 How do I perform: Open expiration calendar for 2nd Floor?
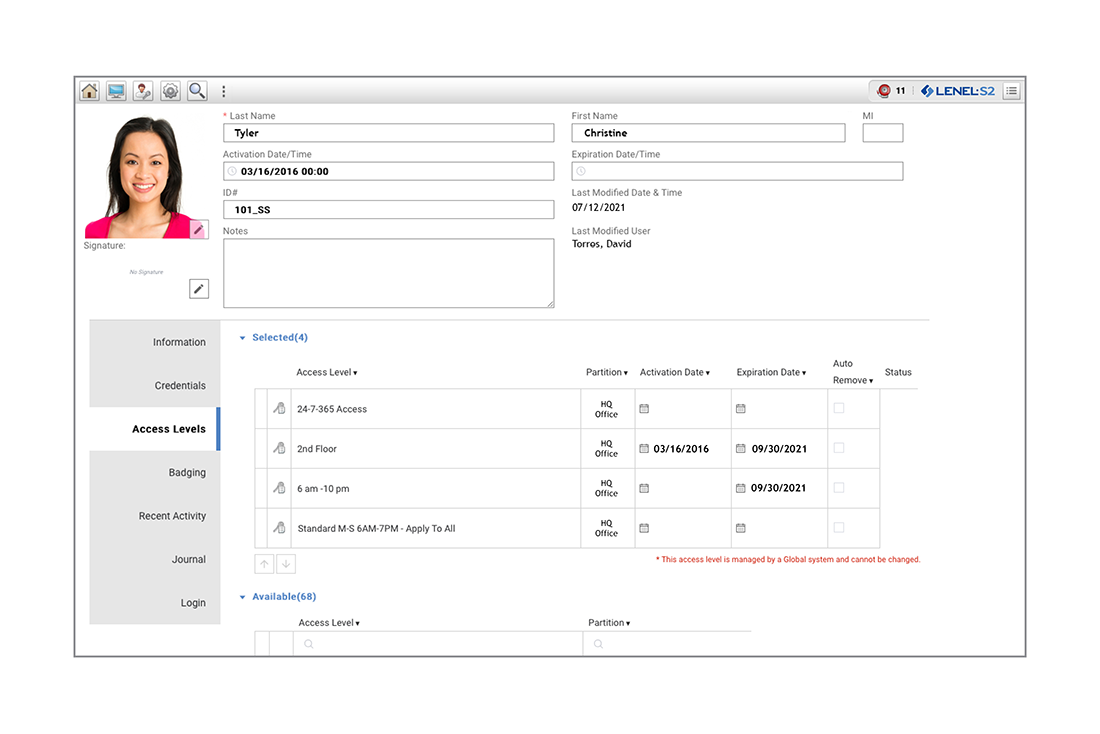click(x=741, y=448)
